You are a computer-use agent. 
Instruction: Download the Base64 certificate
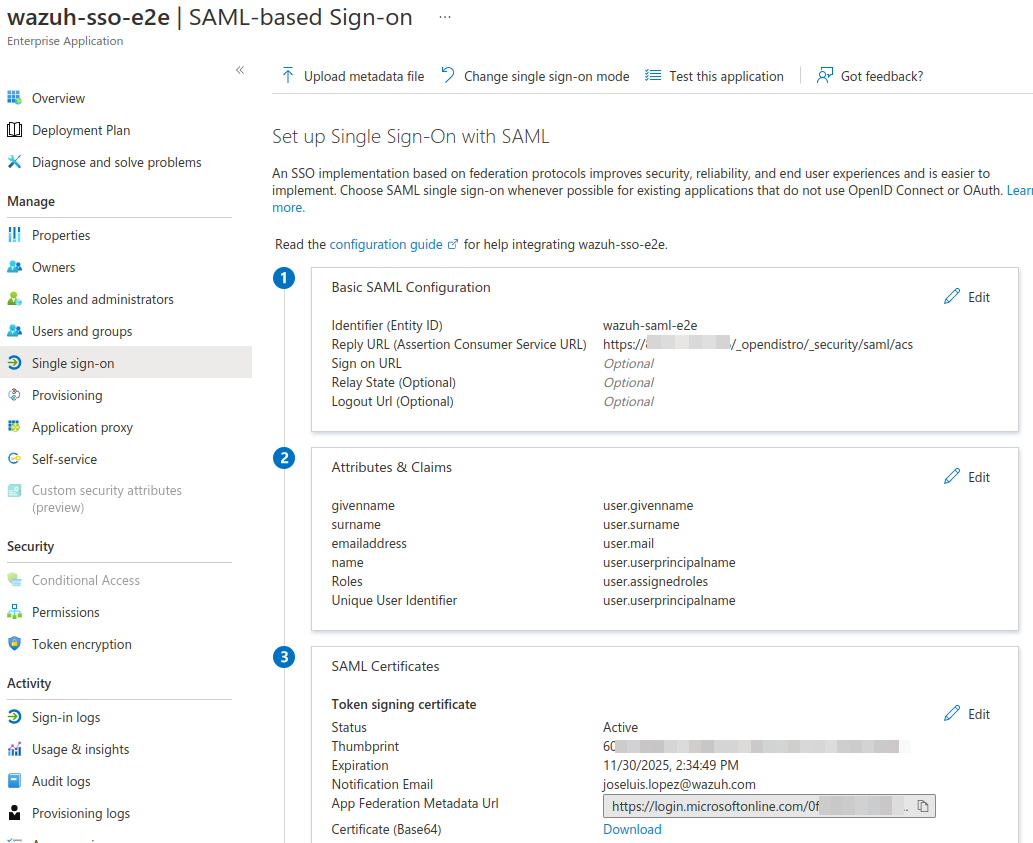(631, 829)
